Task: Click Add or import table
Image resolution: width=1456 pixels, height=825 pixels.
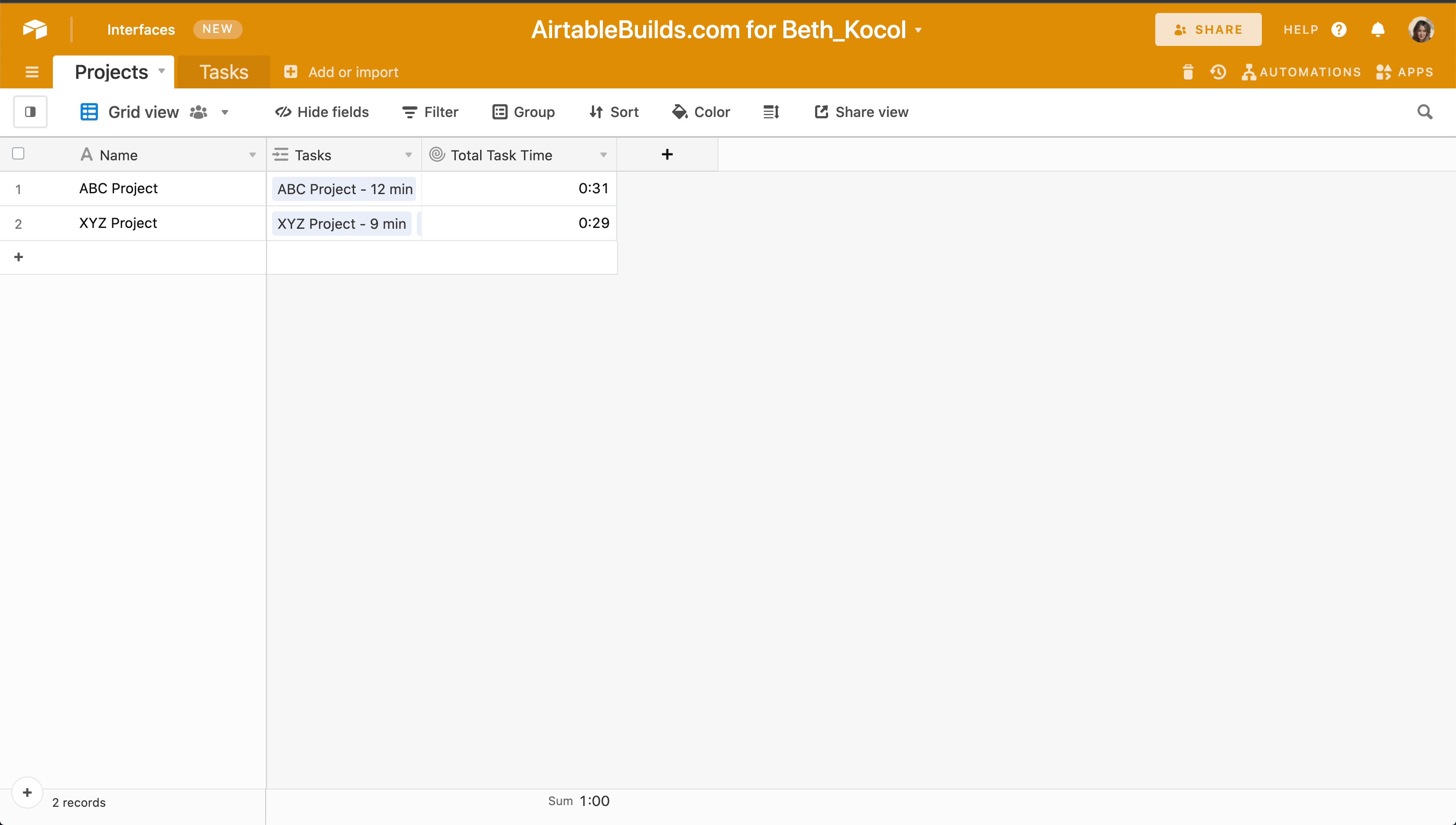Action: (341, 72)
